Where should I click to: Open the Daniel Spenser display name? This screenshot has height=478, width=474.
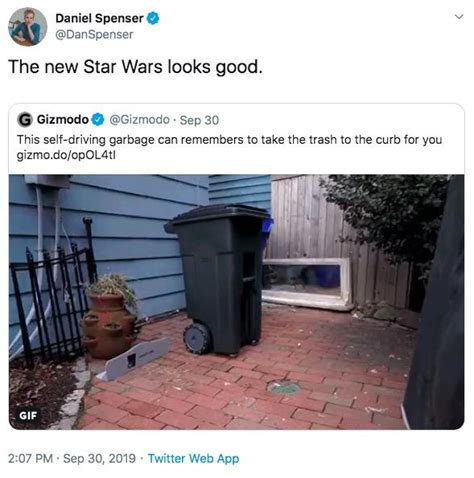coord(99,18)
